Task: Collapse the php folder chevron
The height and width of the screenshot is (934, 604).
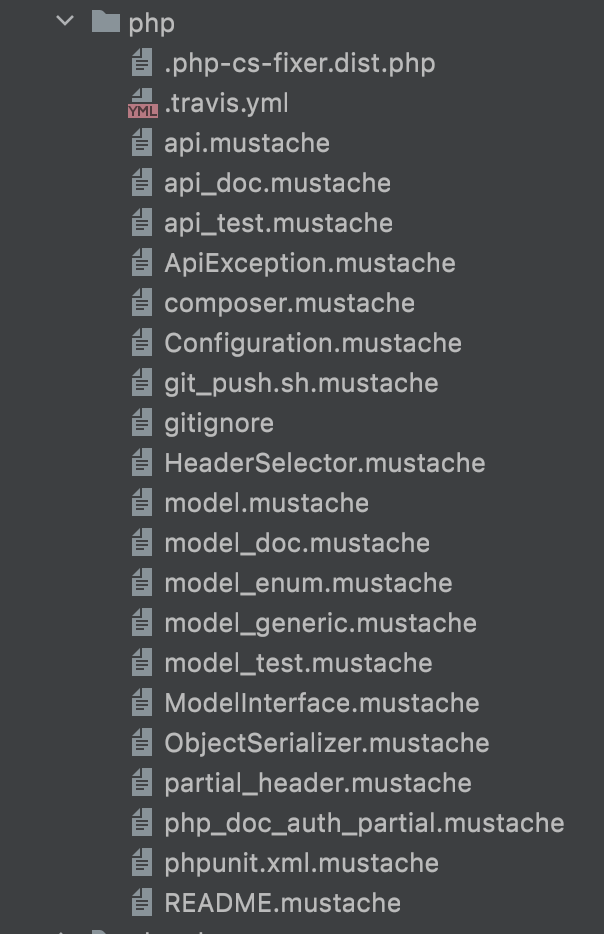Action: (x=65, y=21)
